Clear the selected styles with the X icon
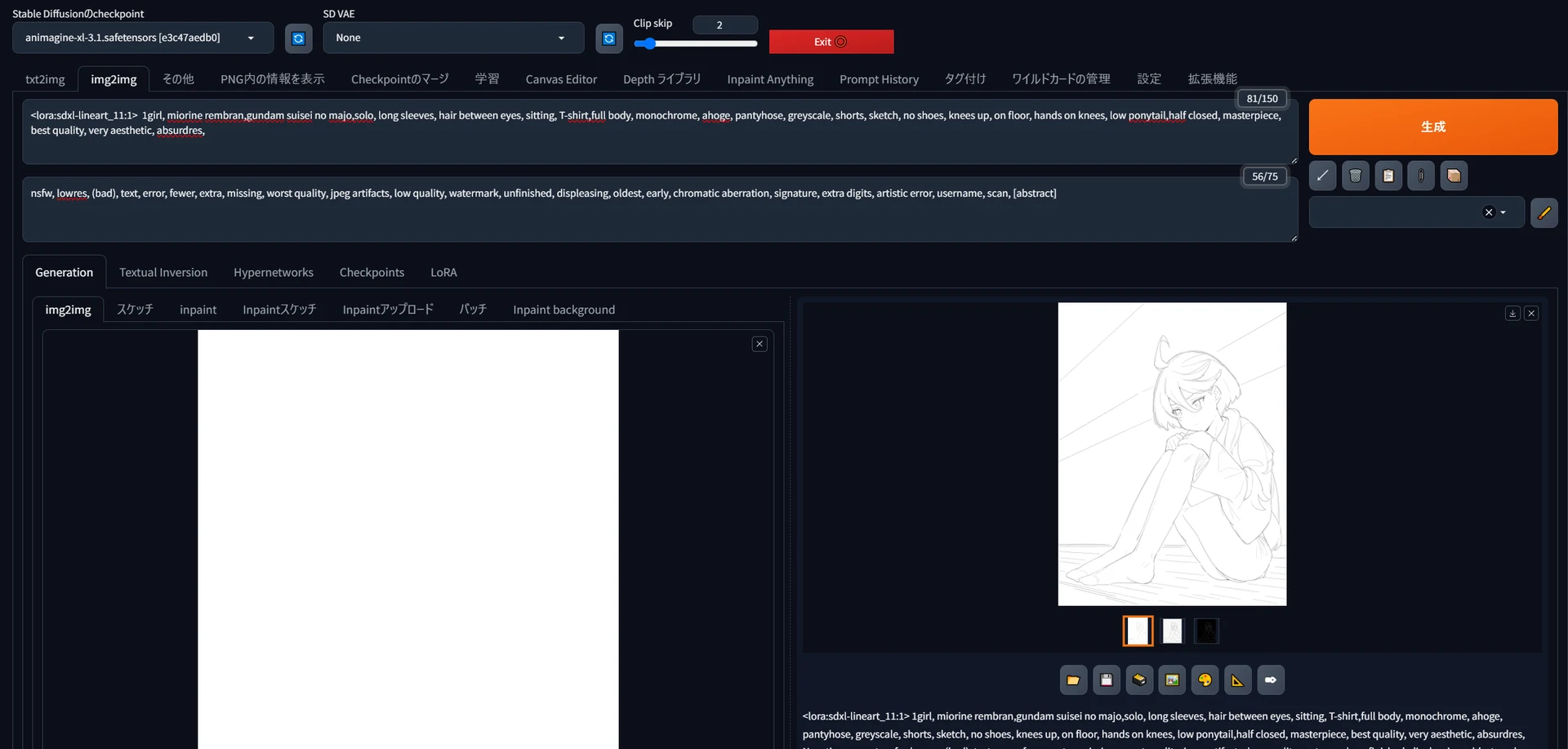 pos(1488,212)
